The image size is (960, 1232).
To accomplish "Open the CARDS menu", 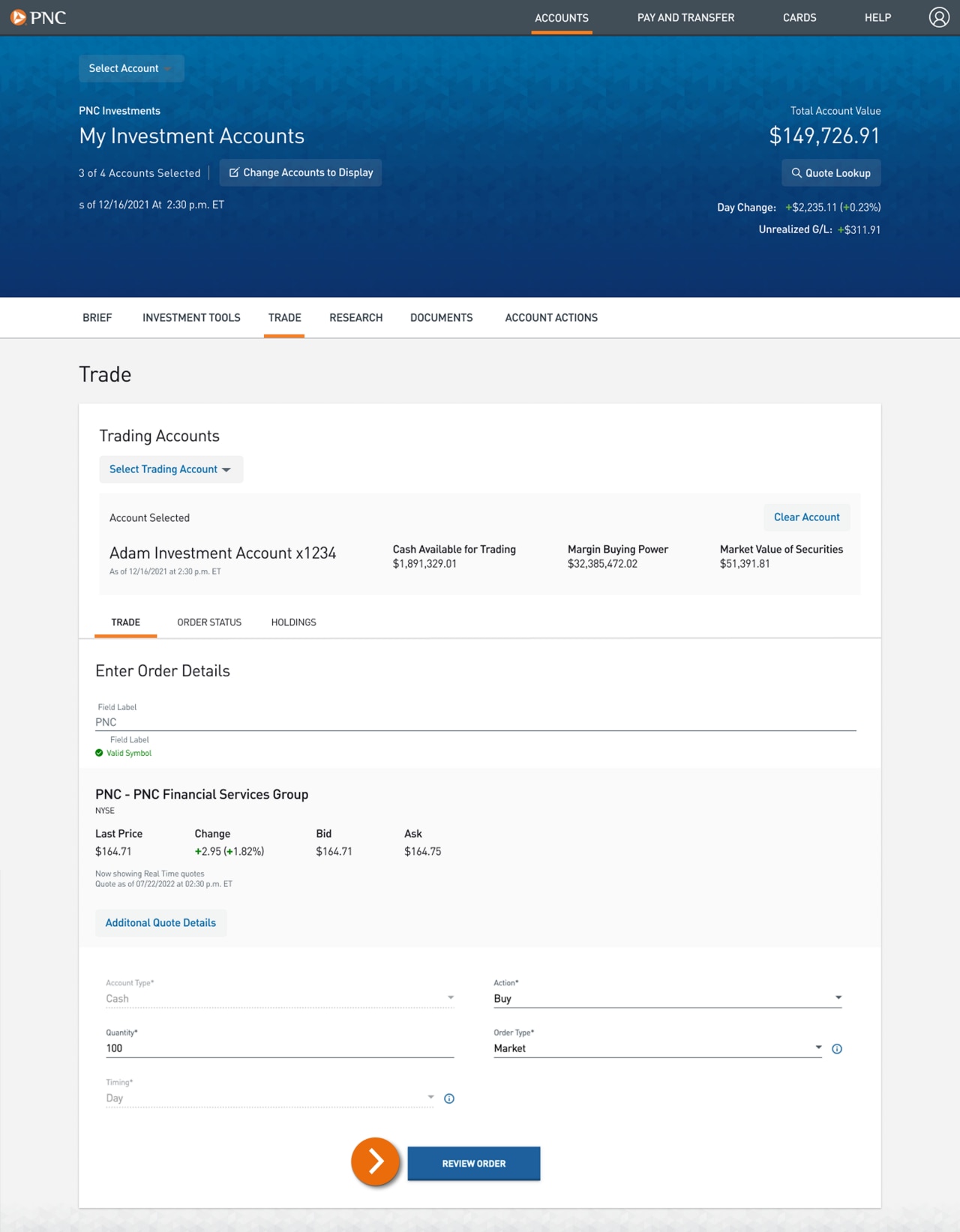I will [x=799, y=17].
